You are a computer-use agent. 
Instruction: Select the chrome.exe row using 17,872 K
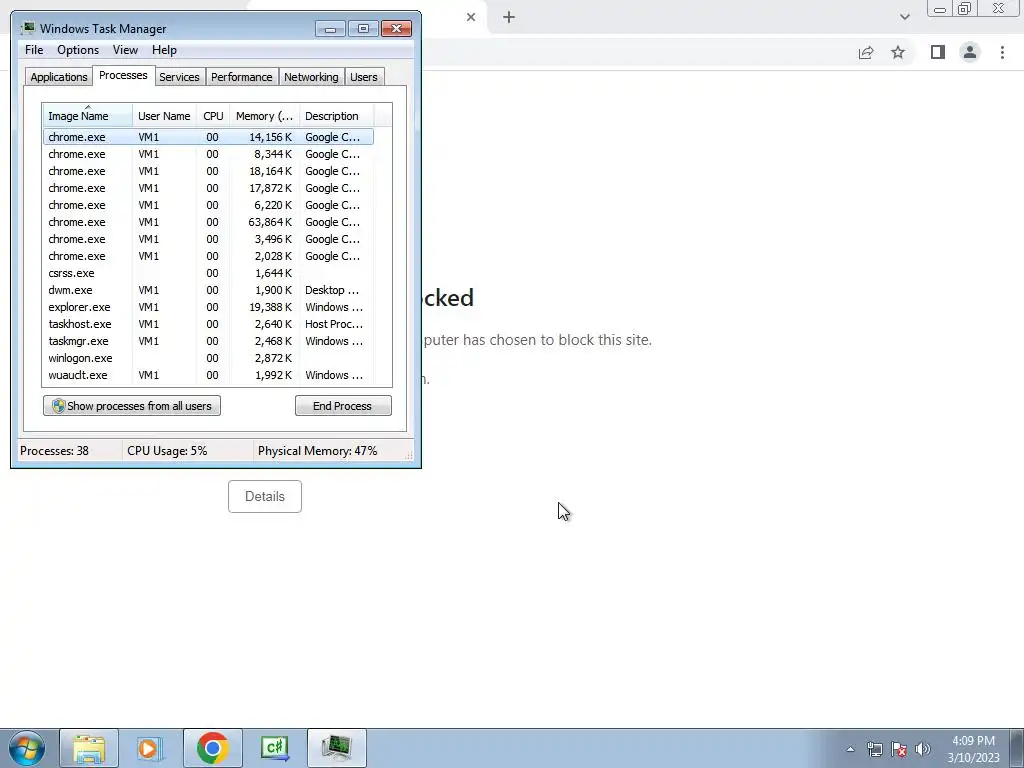208,188
